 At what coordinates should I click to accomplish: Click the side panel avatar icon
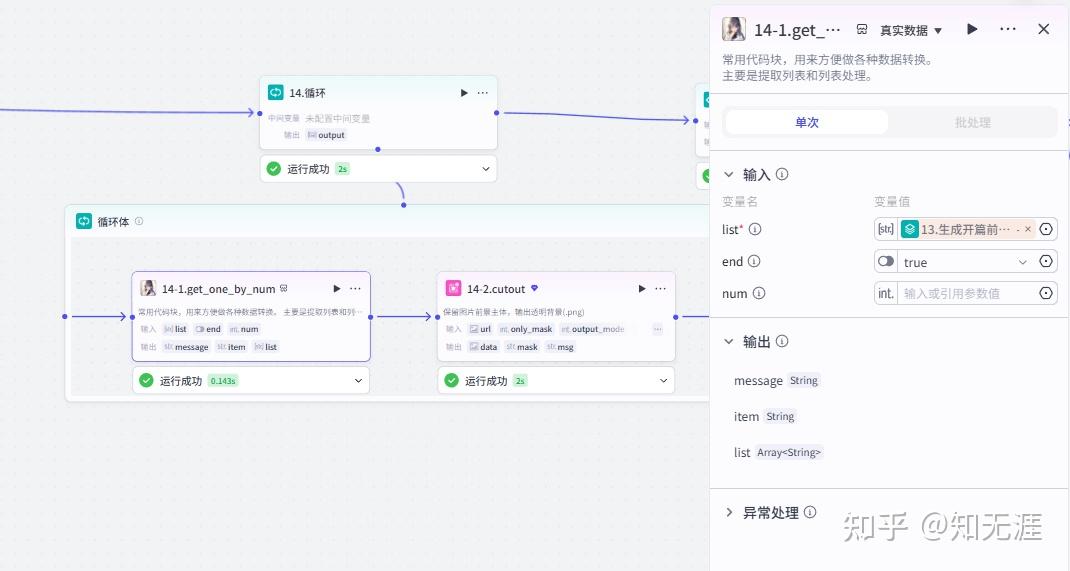[734, 29]
